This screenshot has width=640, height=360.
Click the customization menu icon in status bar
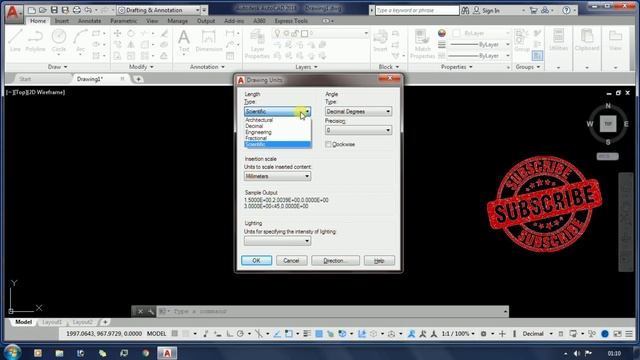pyautogui.click(x=629, y=334)
